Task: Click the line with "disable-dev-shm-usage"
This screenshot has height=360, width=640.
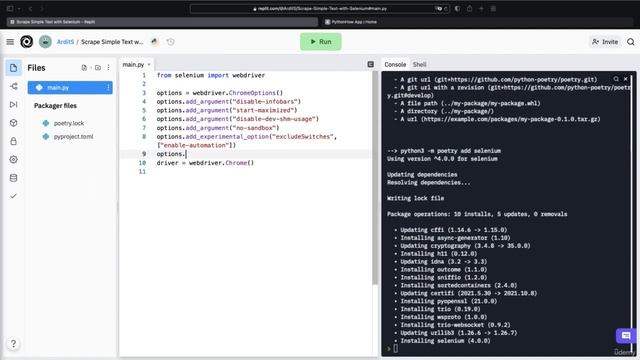Action: [238, 119]
